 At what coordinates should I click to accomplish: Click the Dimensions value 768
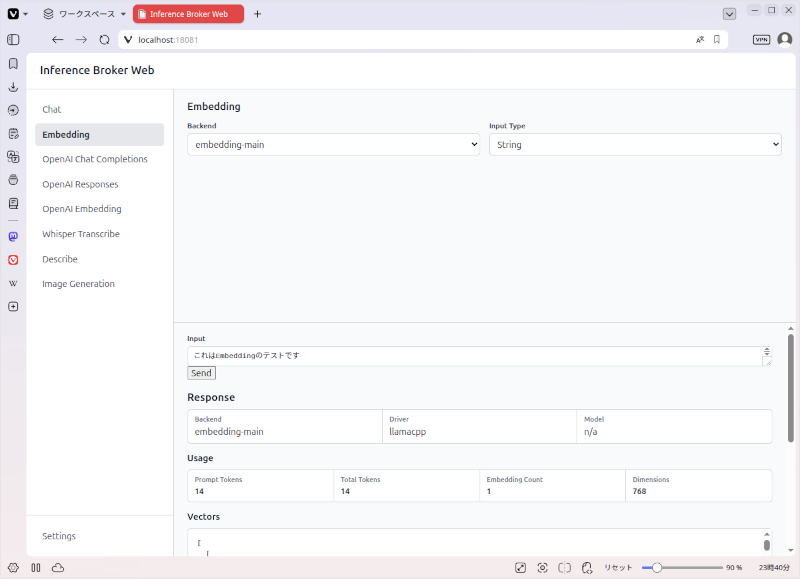pos(639,491)
